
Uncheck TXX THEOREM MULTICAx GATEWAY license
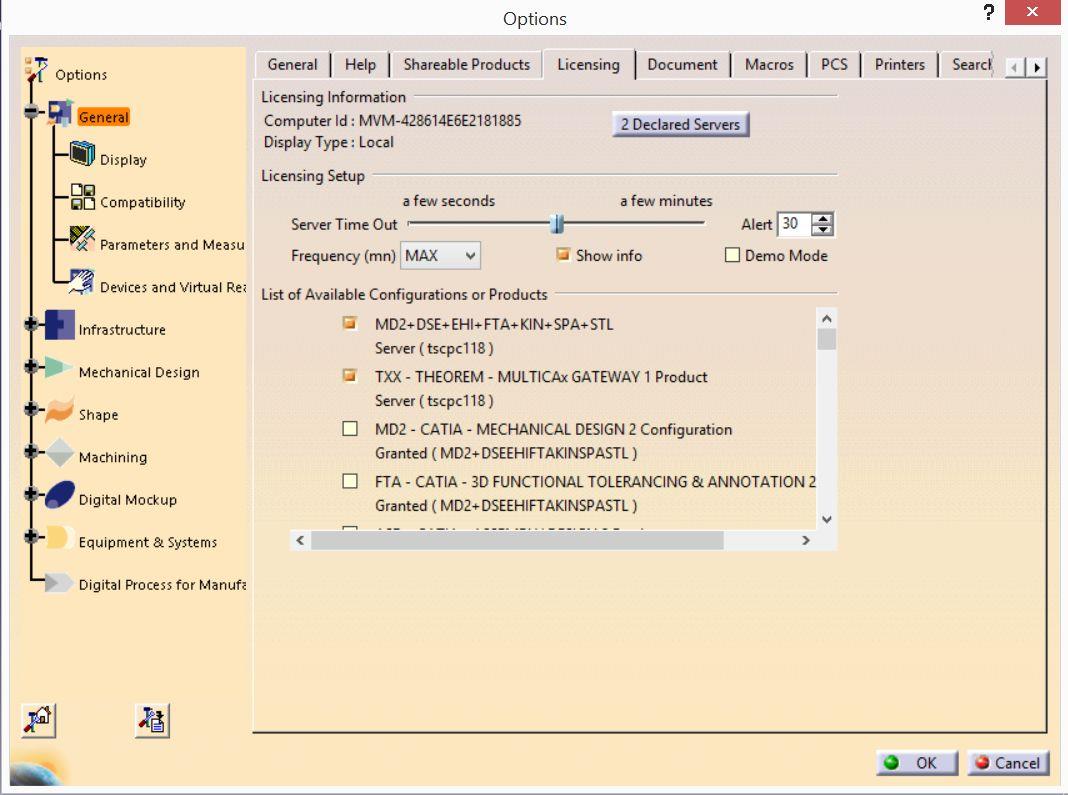(x=350, y=375)
